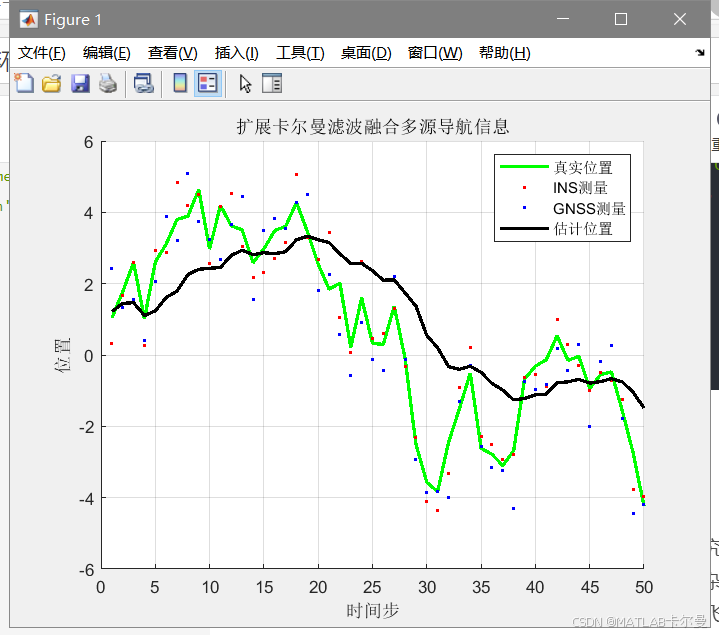
Task: Minimize the Figure 1 window
Action: pyautogui.click(x=563, y=19)
